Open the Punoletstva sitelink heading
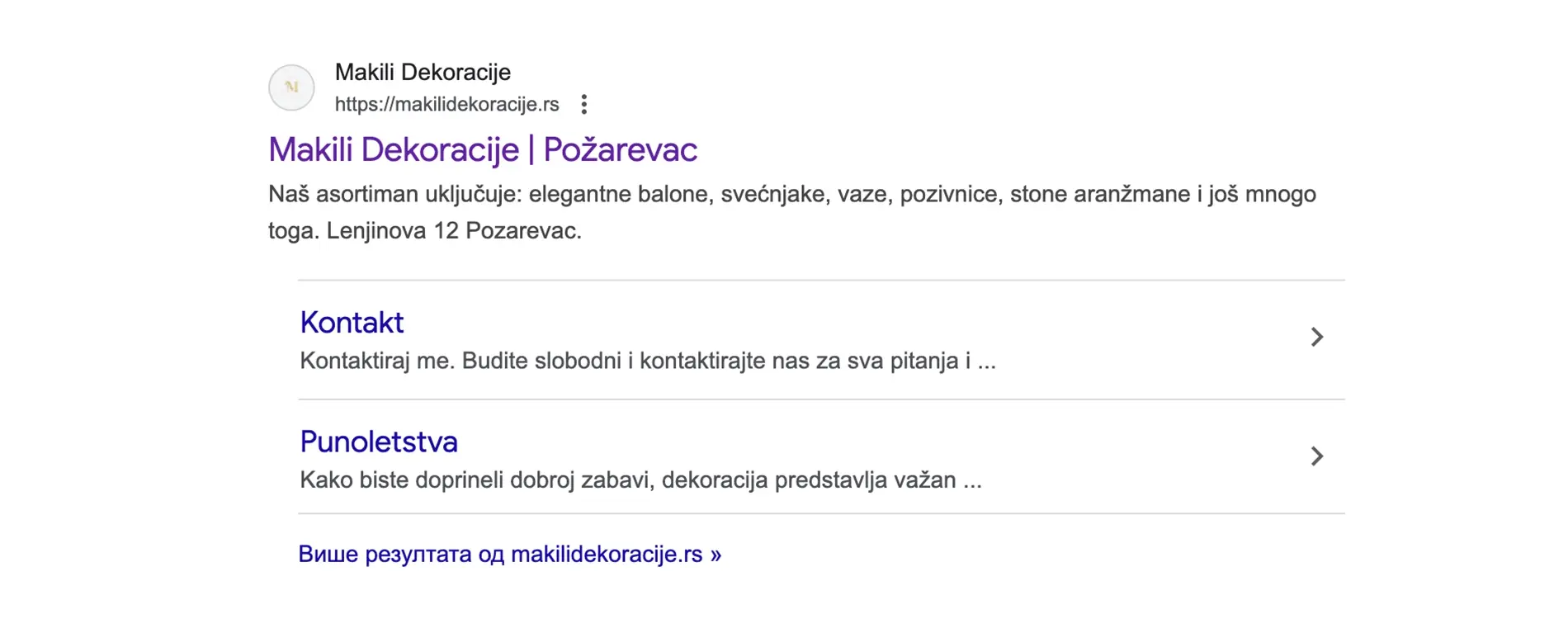1568x619 pixels. 378,442
